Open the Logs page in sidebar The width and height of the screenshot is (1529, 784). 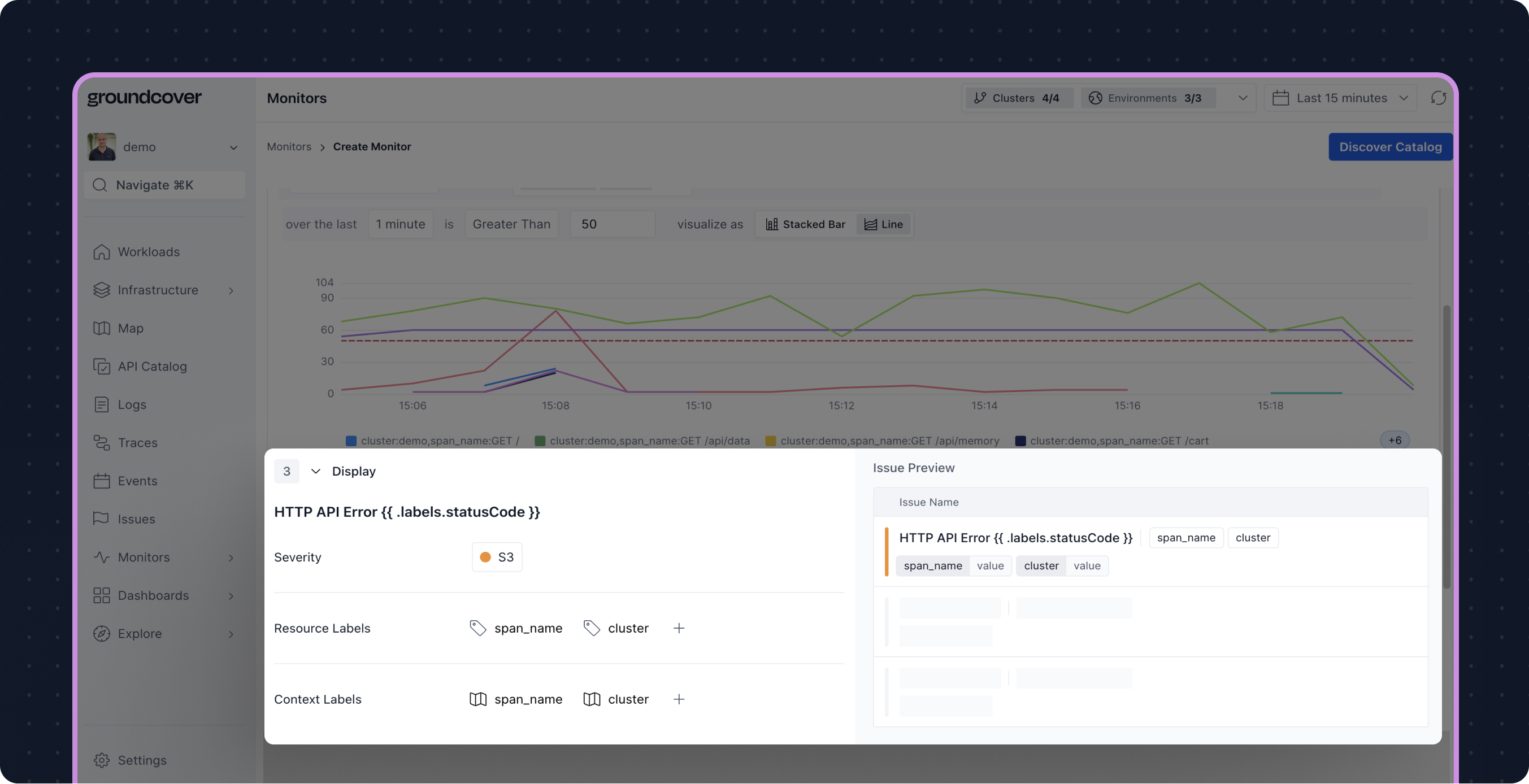coord(132,405)
